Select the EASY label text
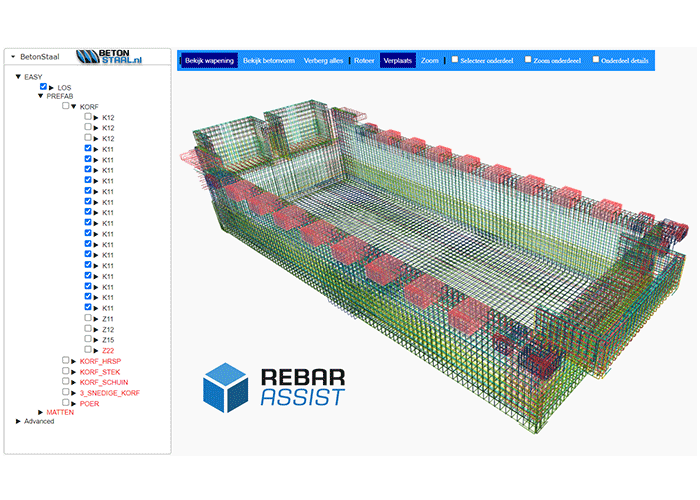 coord(33,77)
